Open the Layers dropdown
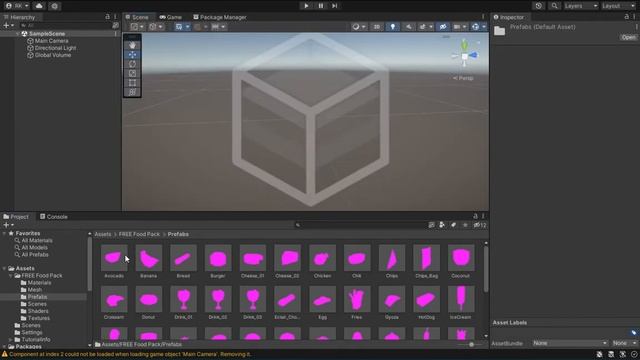 point(581,6)
